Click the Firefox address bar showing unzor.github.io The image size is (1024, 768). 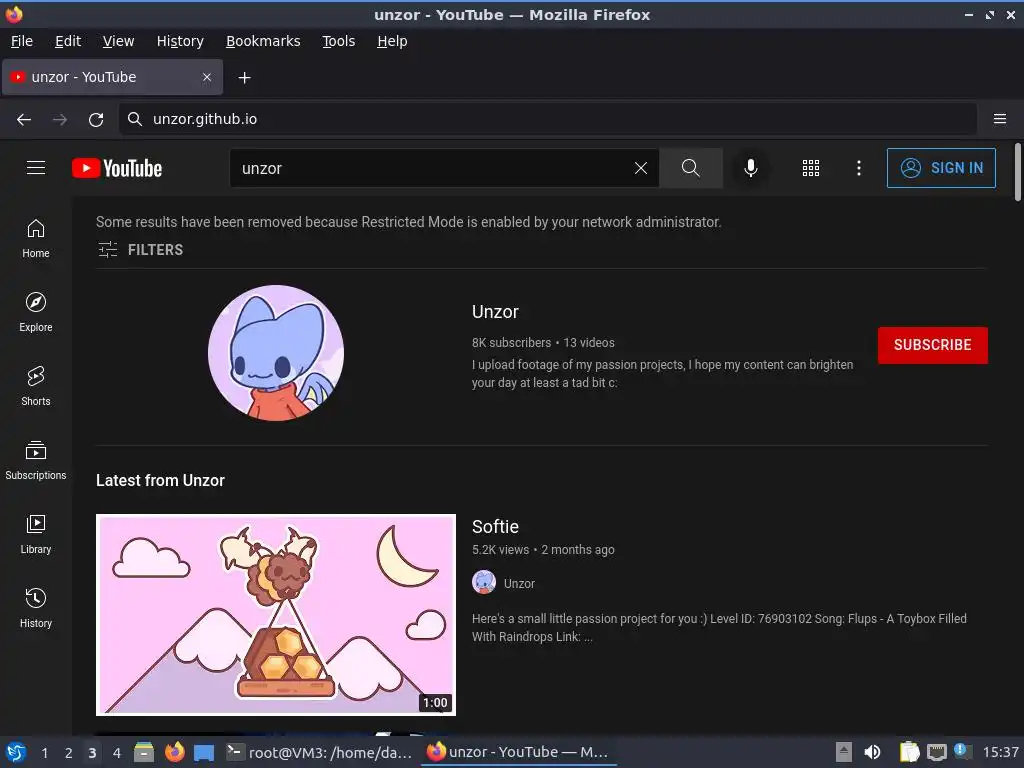[547, 119]
